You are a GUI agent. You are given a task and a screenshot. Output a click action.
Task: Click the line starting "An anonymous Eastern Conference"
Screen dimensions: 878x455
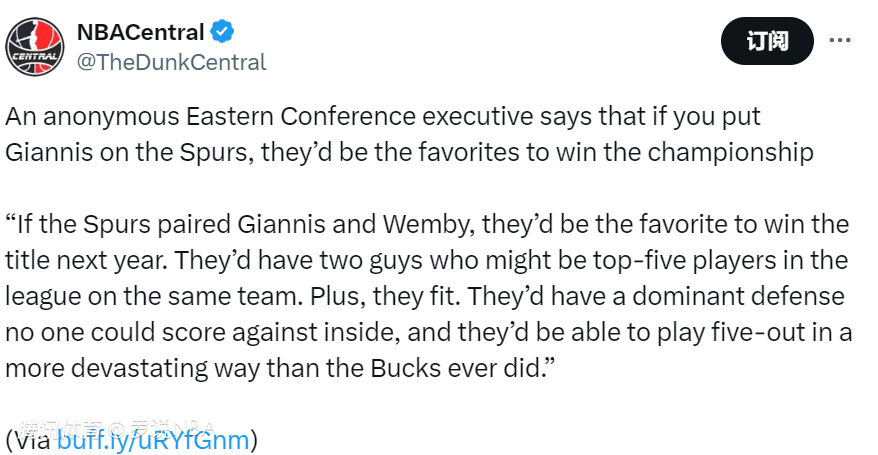tap(383, 116)
